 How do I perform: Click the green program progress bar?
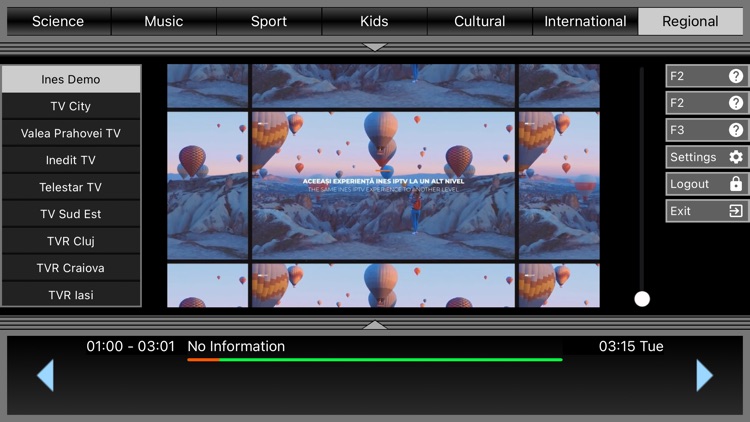pyautogui.click(x=375, y=360)
